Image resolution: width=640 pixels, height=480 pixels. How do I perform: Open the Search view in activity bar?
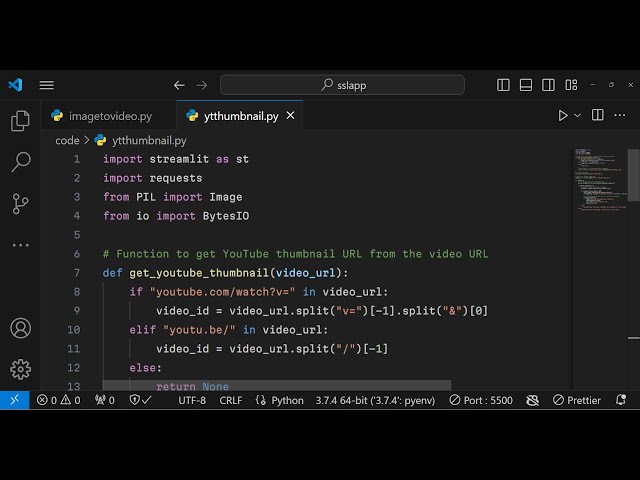(x=20, y=162)
